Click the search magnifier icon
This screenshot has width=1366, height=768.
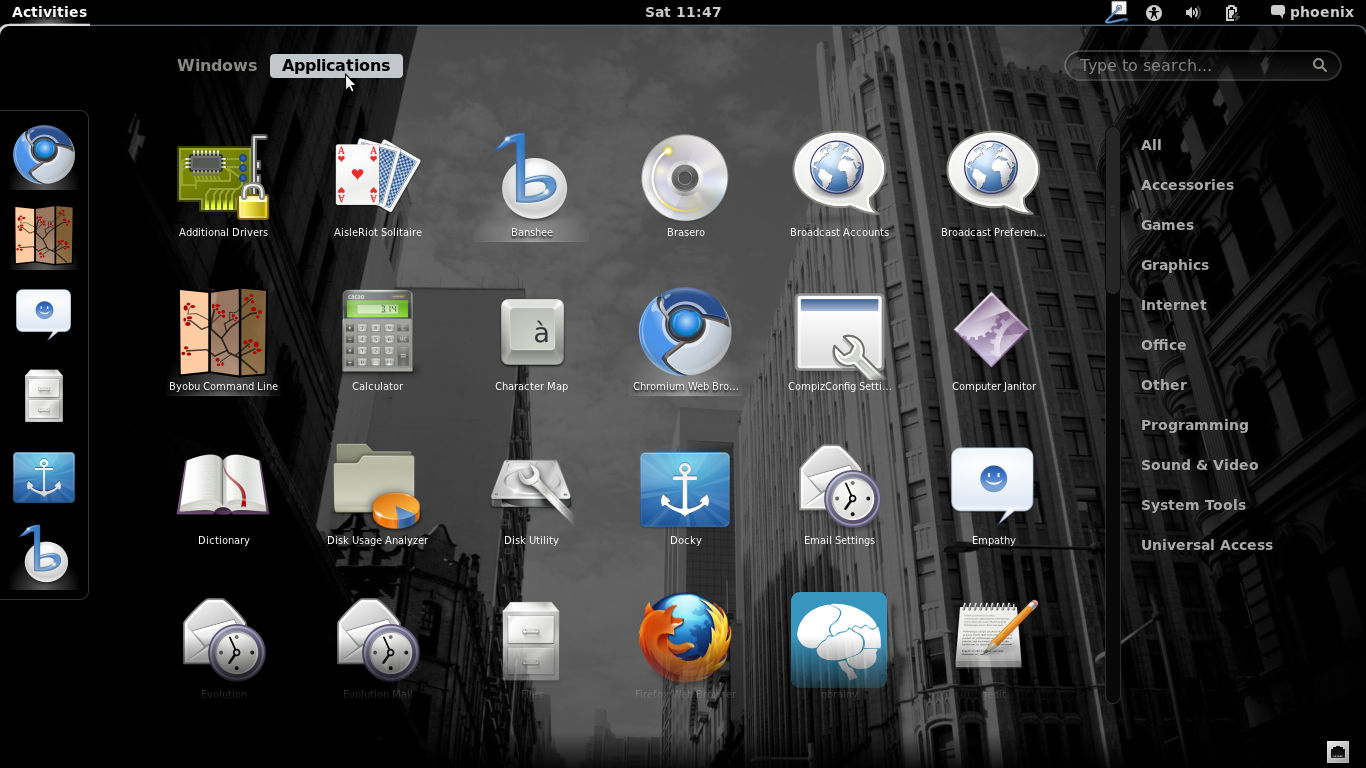[x=1320, y=65]
